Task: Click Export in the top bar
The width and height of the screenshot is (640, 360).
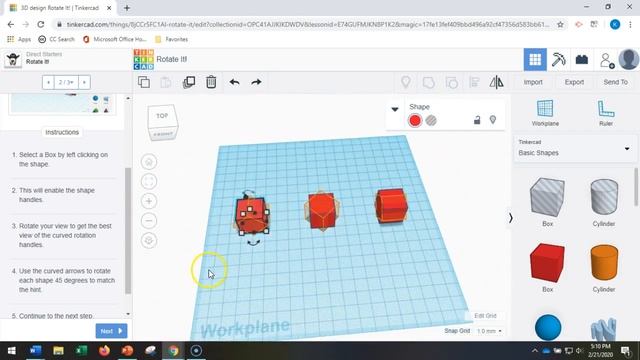Action: [574, 82]
